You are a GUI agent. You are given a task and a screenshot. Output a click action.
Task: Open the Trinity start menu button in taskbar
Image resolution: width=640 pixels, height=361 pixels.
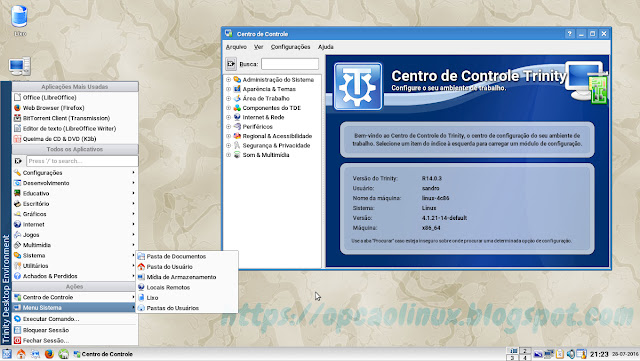(x=6, y=354)
